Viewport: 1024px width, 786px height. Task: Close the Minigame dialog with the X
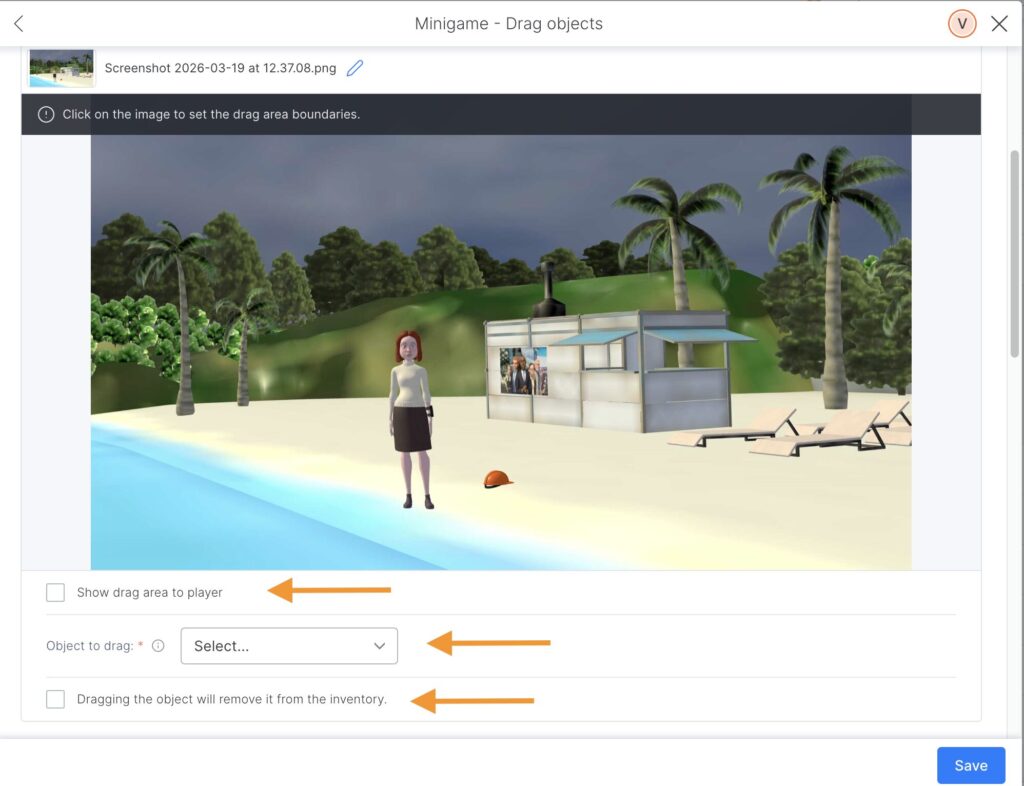999,23
